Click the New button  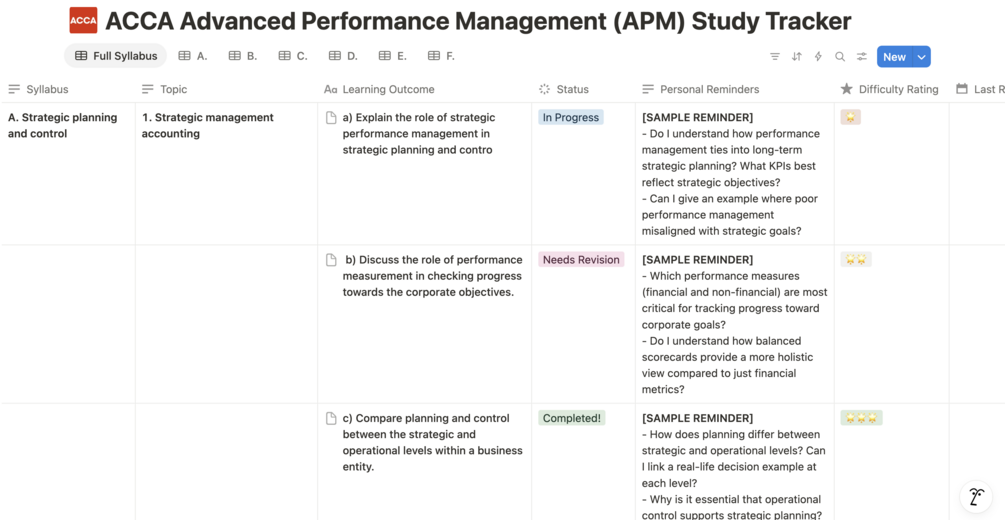click(x=894, y=57)
